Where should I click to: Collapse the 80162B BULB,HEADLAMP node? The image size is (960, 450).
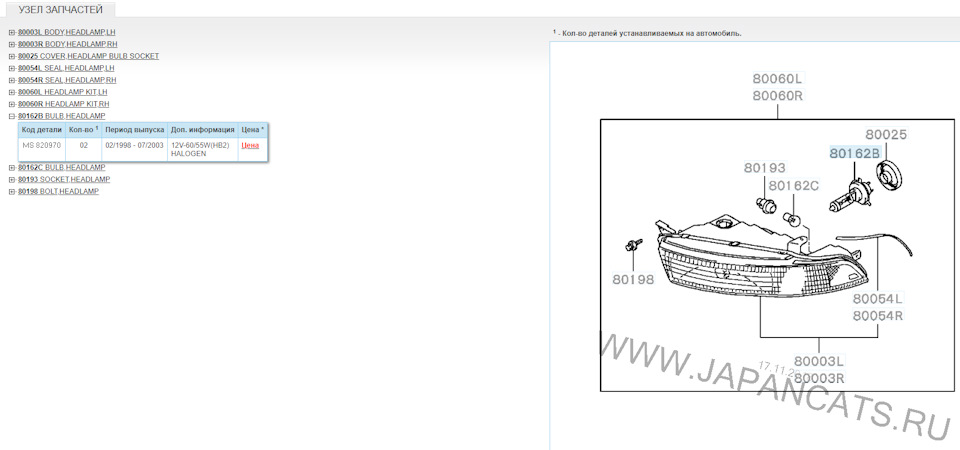(12, 116)
